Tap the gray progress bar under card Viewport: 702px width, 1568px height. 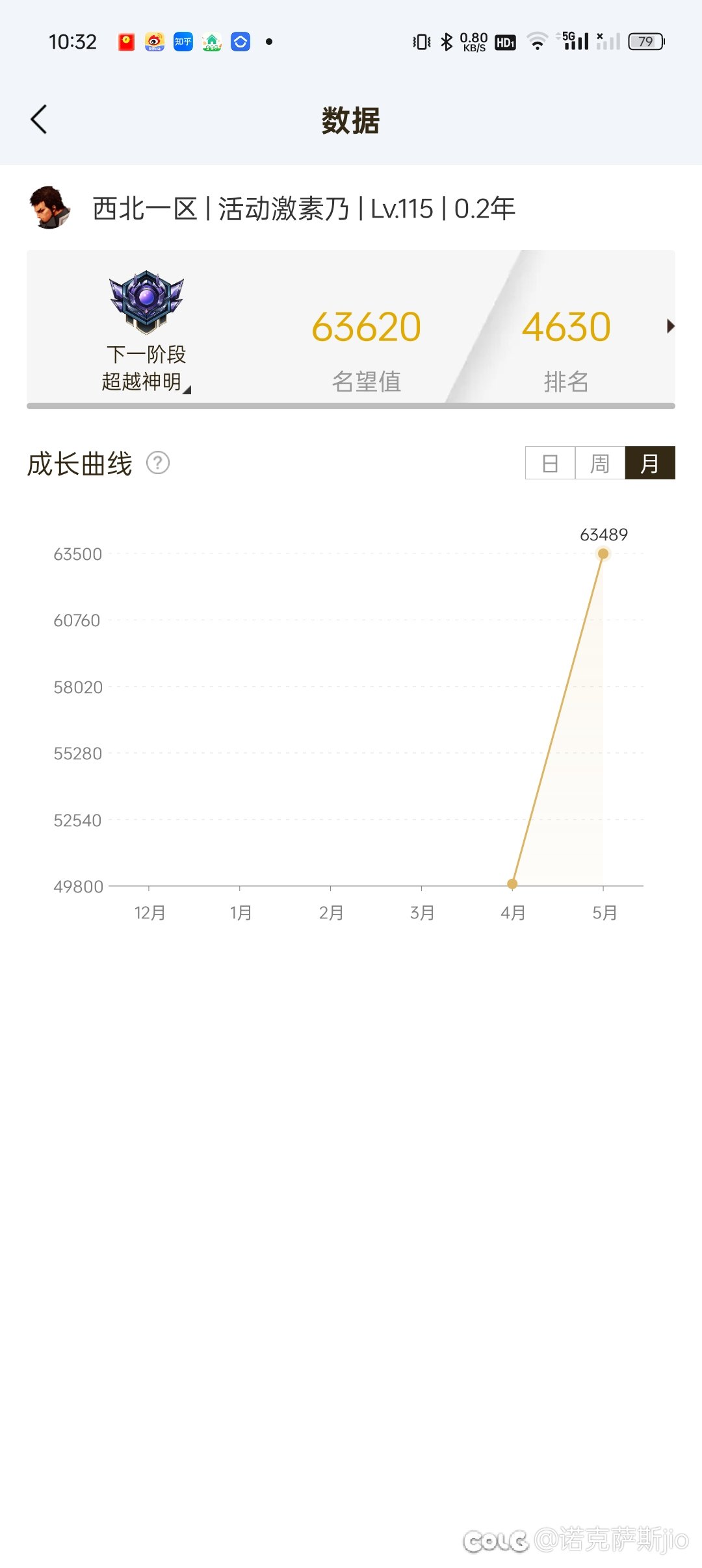(x=351, y=406)
